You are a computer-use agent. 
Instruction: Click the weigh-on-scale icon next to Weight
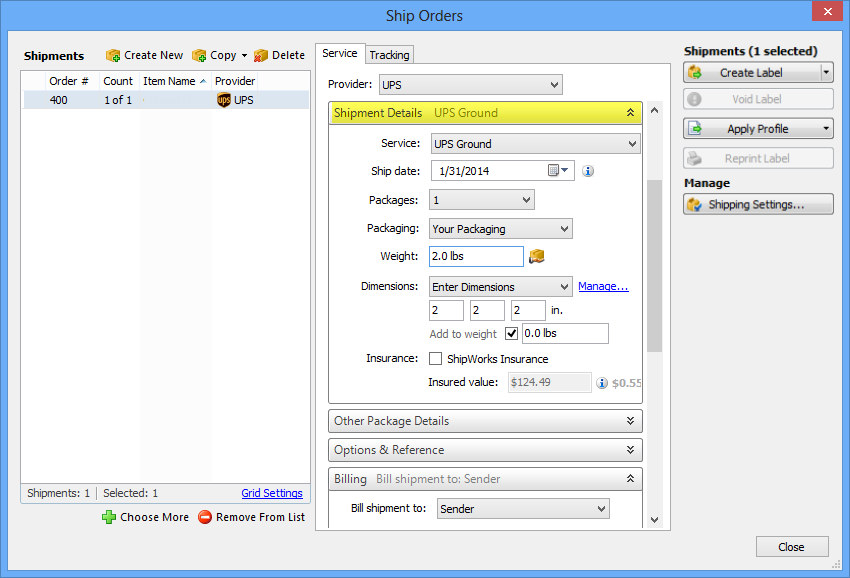[x=536, y=256]
